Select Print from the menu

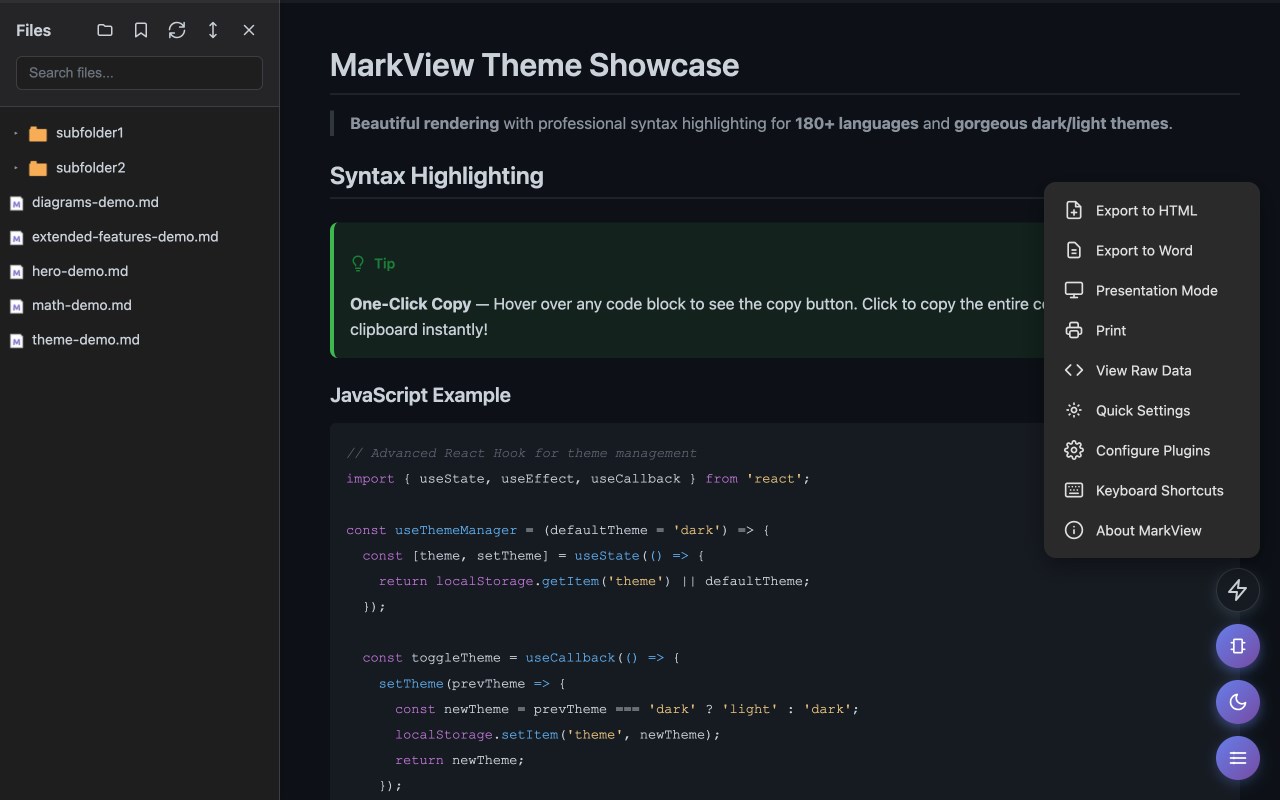click(x=1151, y=330)
